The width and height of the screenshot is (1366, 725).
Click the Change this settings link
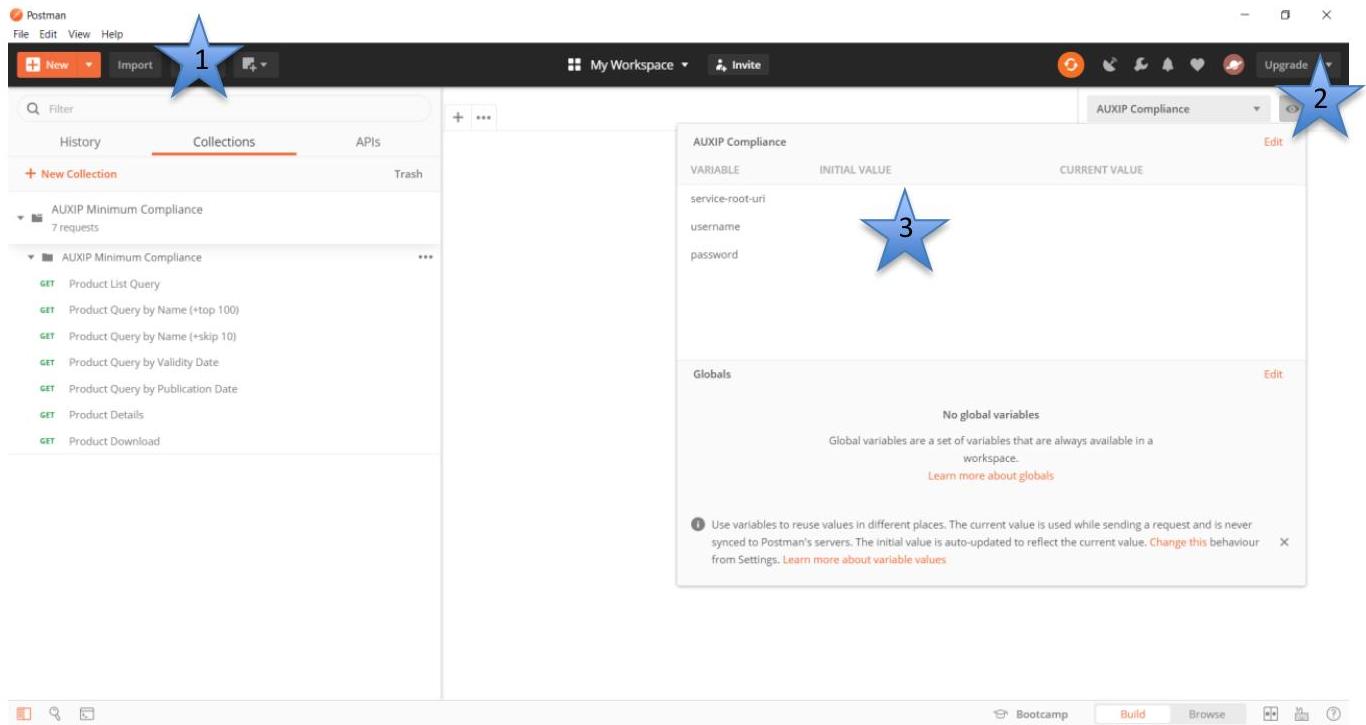[x=1178, y=541]
